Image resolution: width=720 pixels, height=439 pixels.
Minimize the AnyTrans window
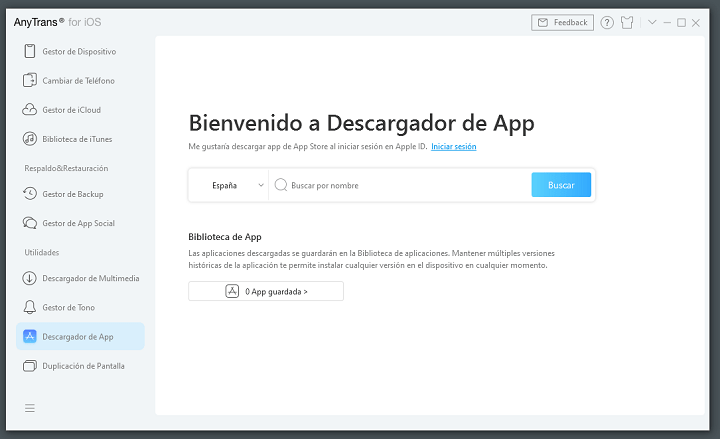(x=667, y=23)
